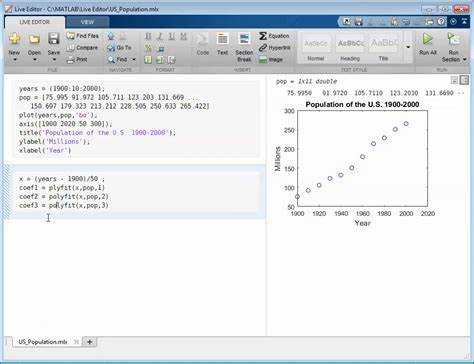Image resolution: width=474 pixels, height=364 pixels.
Task: Open the Save icon in toolbar
Action: pos(53,39)
